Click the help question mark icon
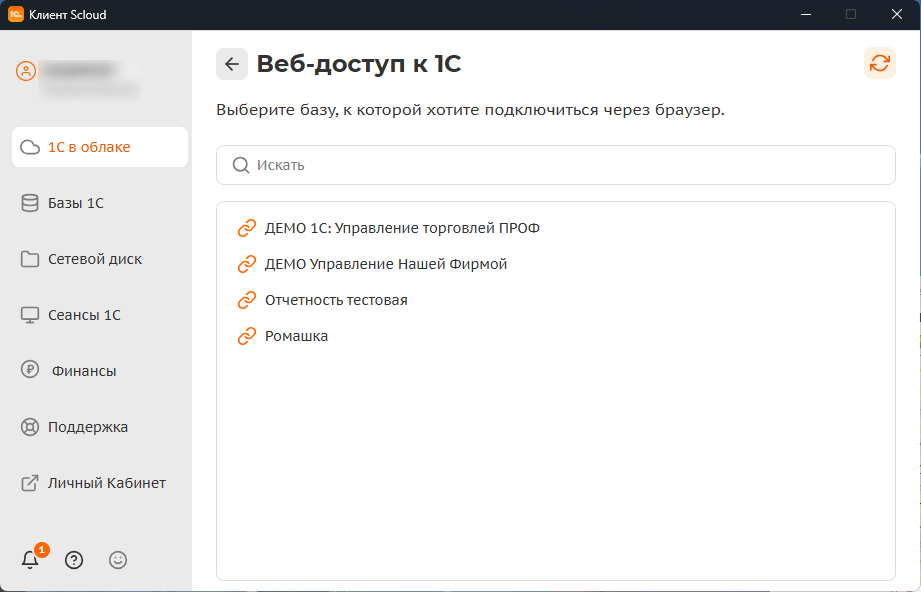The width and height of the screenshot is (921, 592). point(74,560)
